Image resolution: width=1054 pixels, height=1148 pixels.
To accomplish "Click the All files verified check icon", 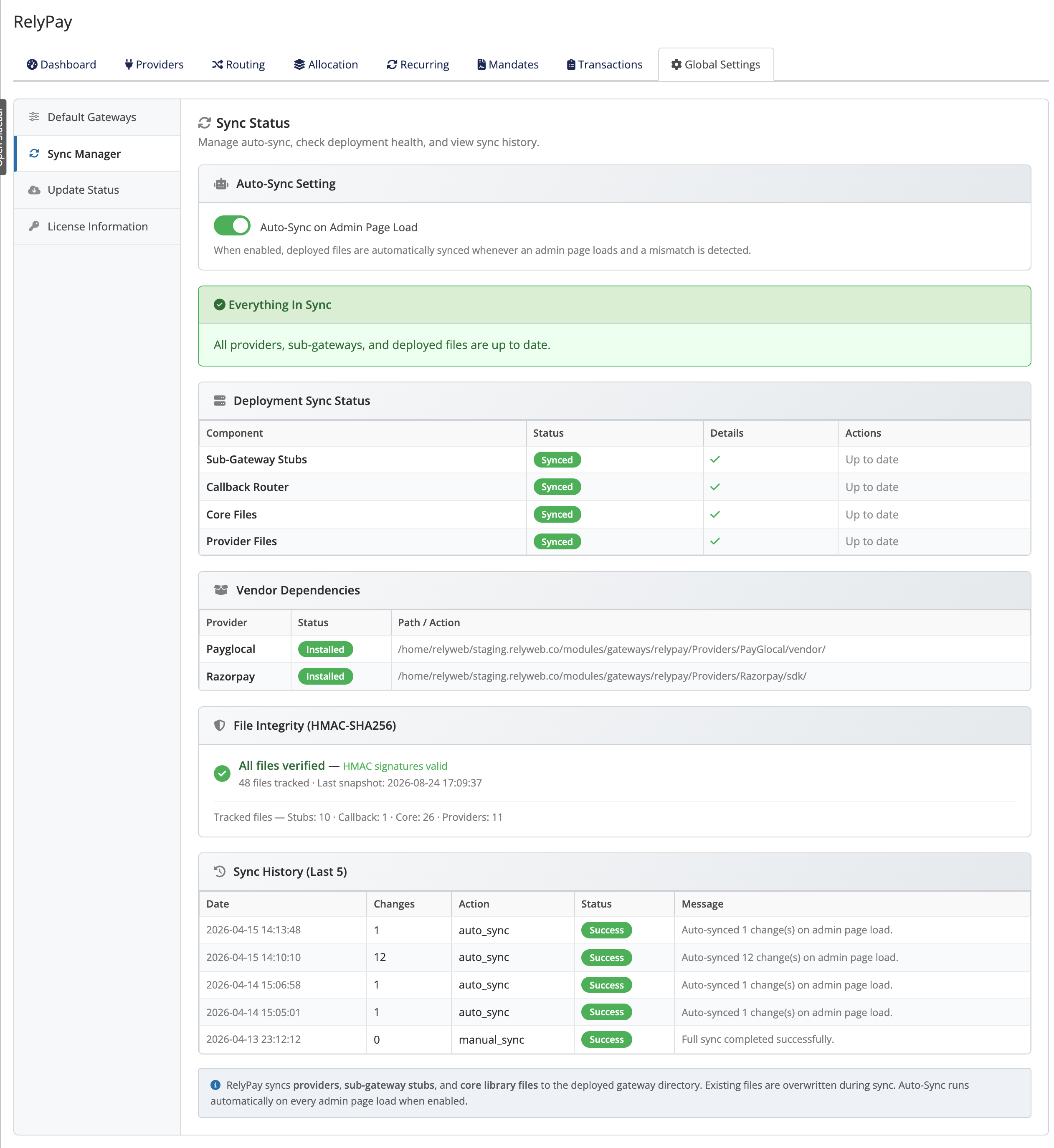I will (x=222, y=774).
